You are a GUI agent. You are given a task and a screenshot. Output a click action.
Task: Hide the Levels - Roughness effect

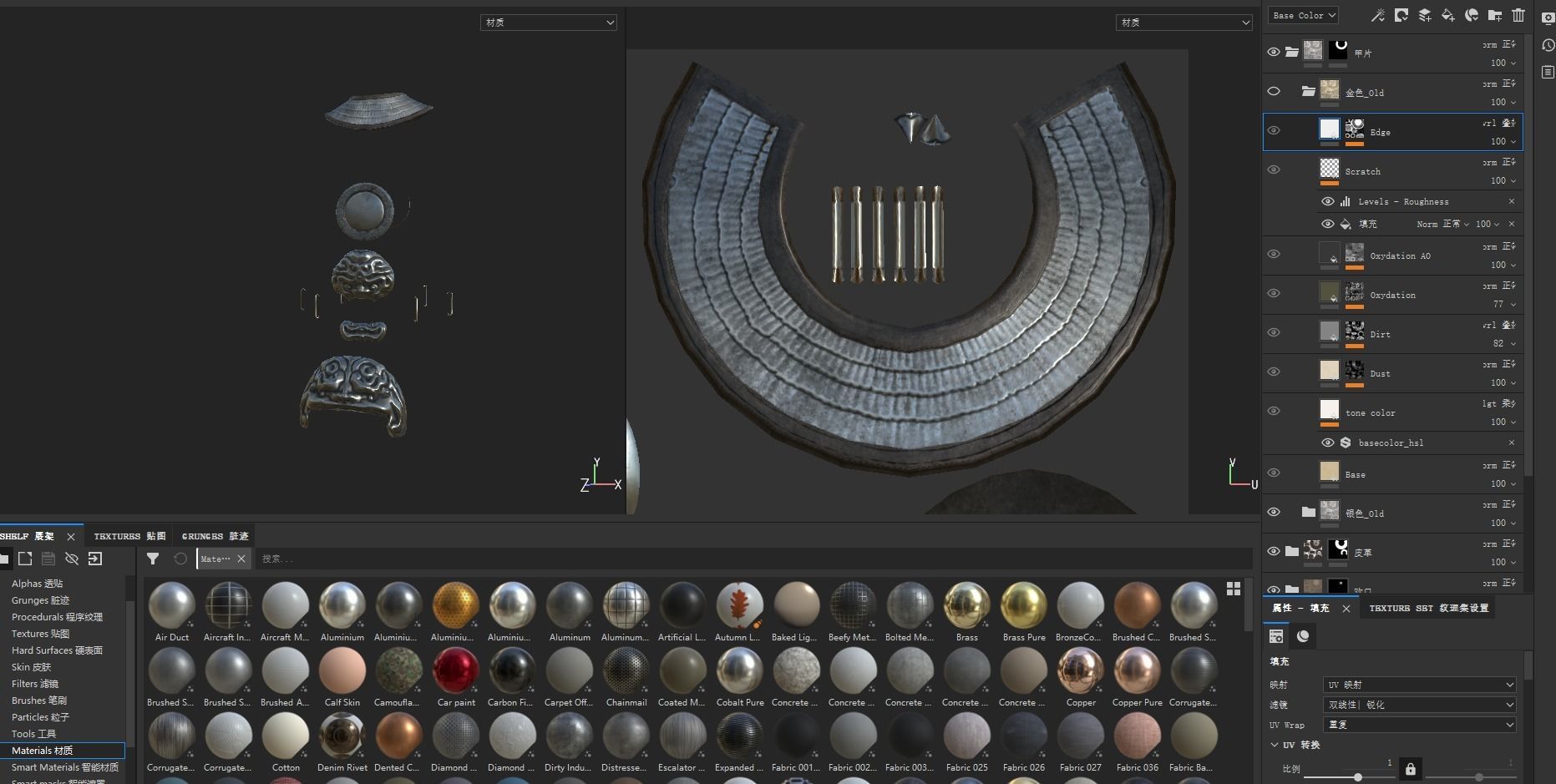pyautogui.click(x=1328, y=201)
